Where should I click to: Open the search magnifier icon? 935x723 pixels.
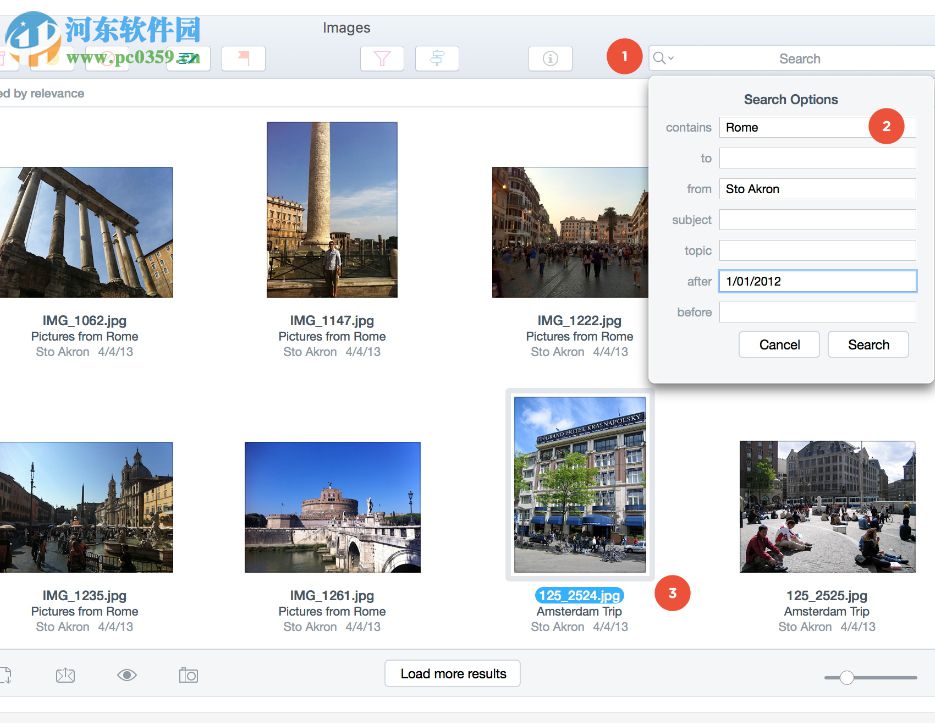(x=658, y=58)
